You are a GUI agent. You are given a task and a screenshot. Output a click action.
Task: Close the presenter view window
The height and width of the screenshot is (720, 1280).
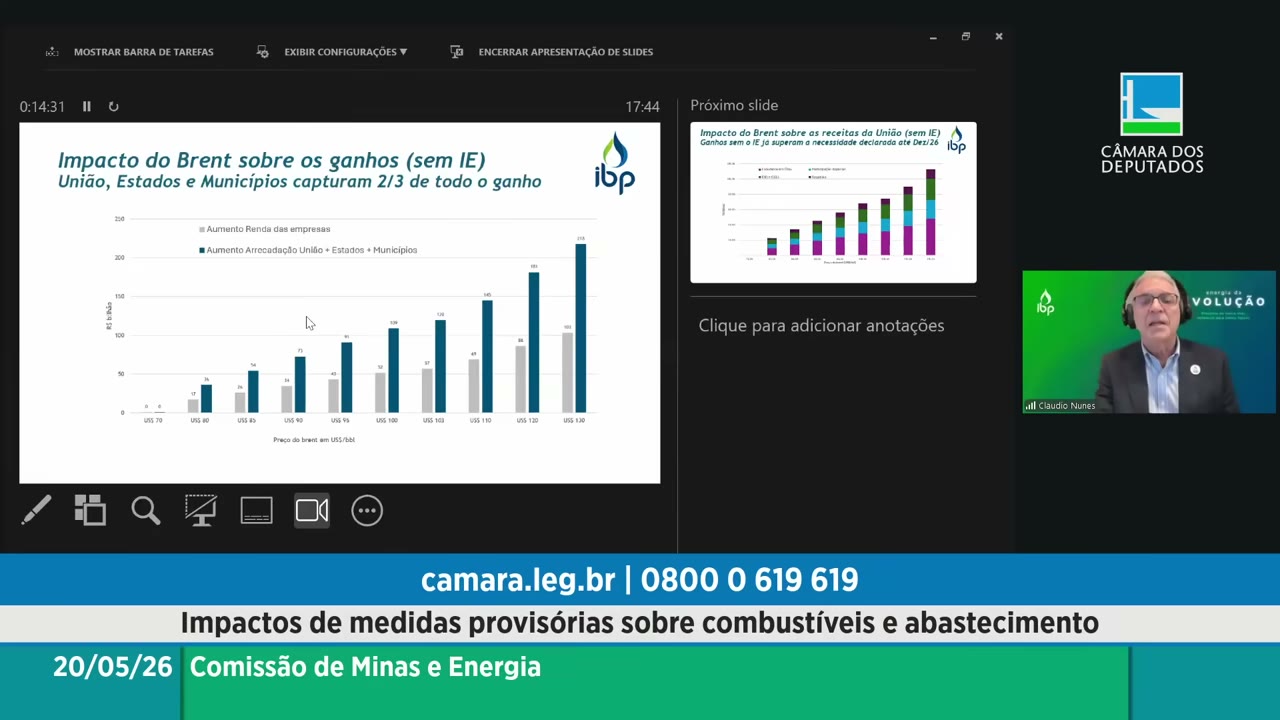coord(999,37)
